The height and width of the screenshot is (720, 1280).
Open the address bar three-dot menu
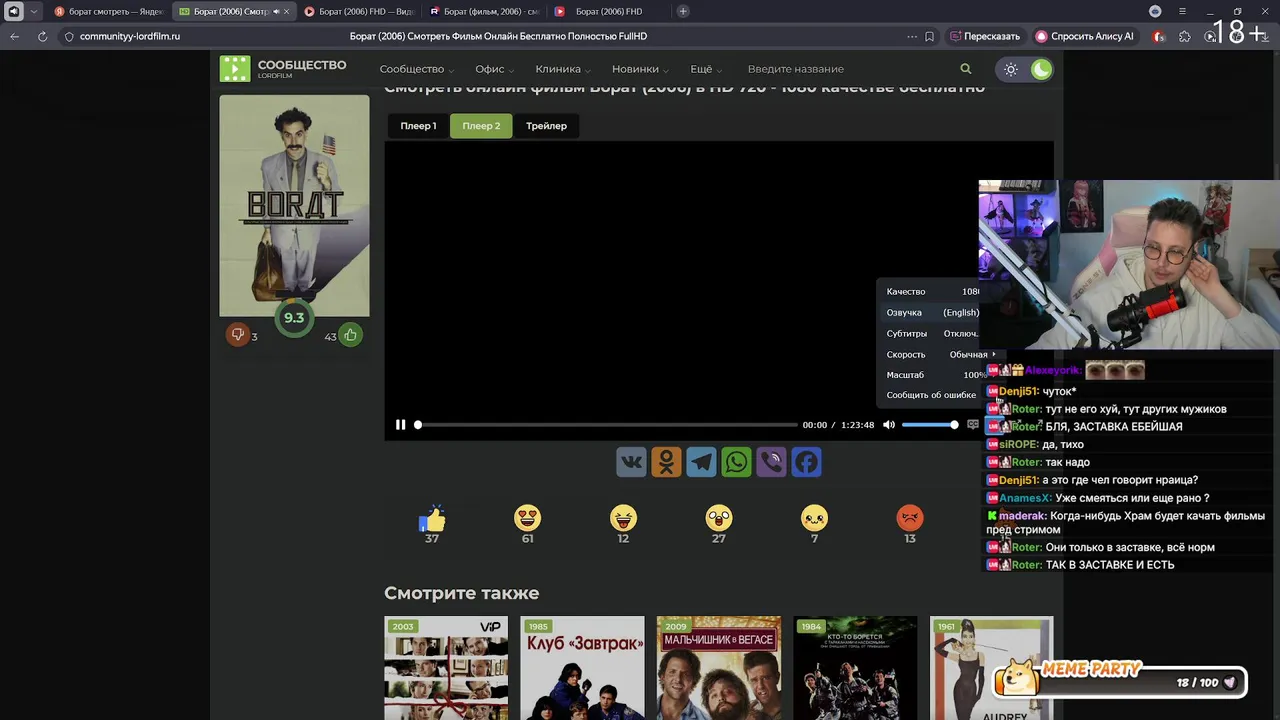tap(911, 36)
